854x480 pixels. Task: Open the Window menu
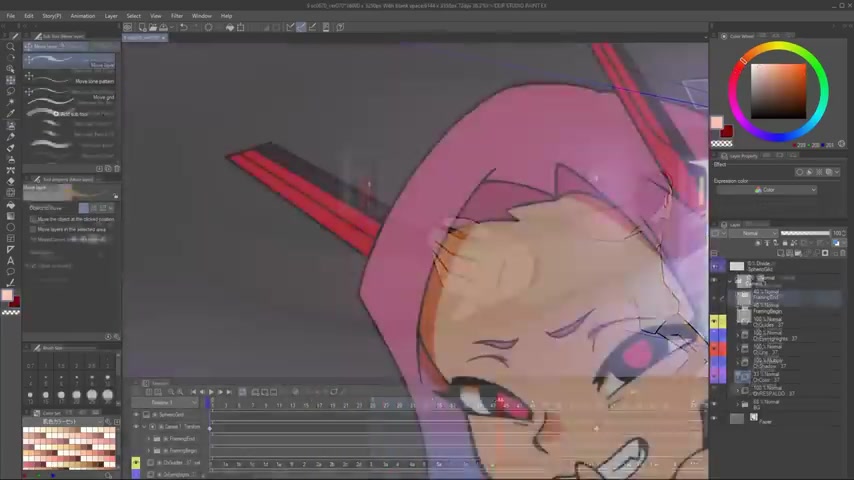pyautogui.click(x=202, y=16)
